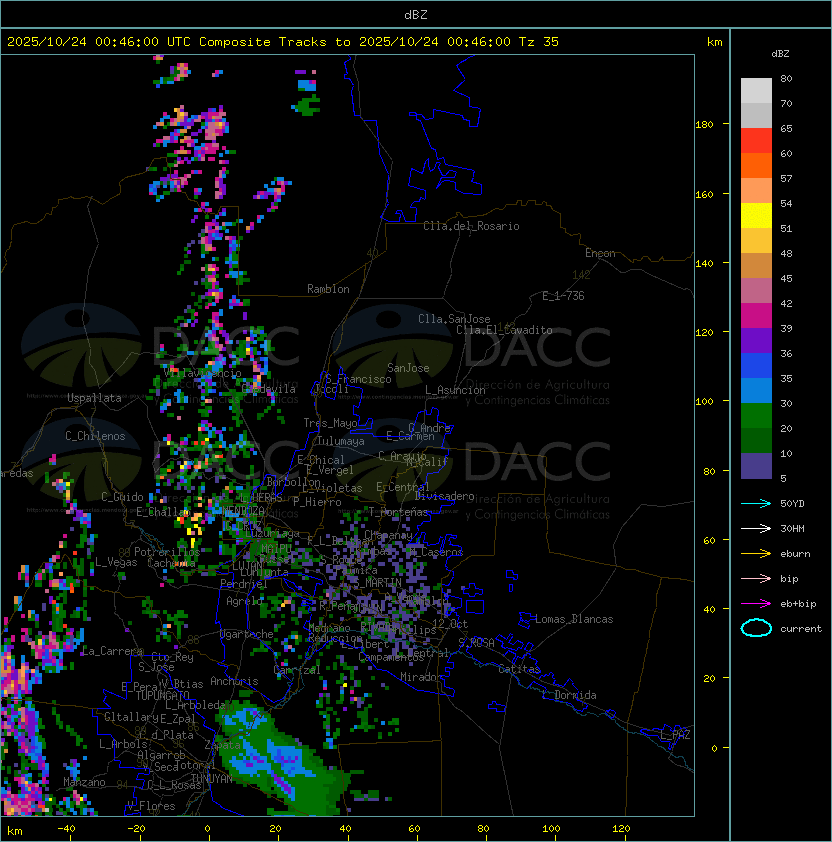Click the 'Divisadero' place label
This screenshot has width=832, height=842.
[x=444, y=496]
